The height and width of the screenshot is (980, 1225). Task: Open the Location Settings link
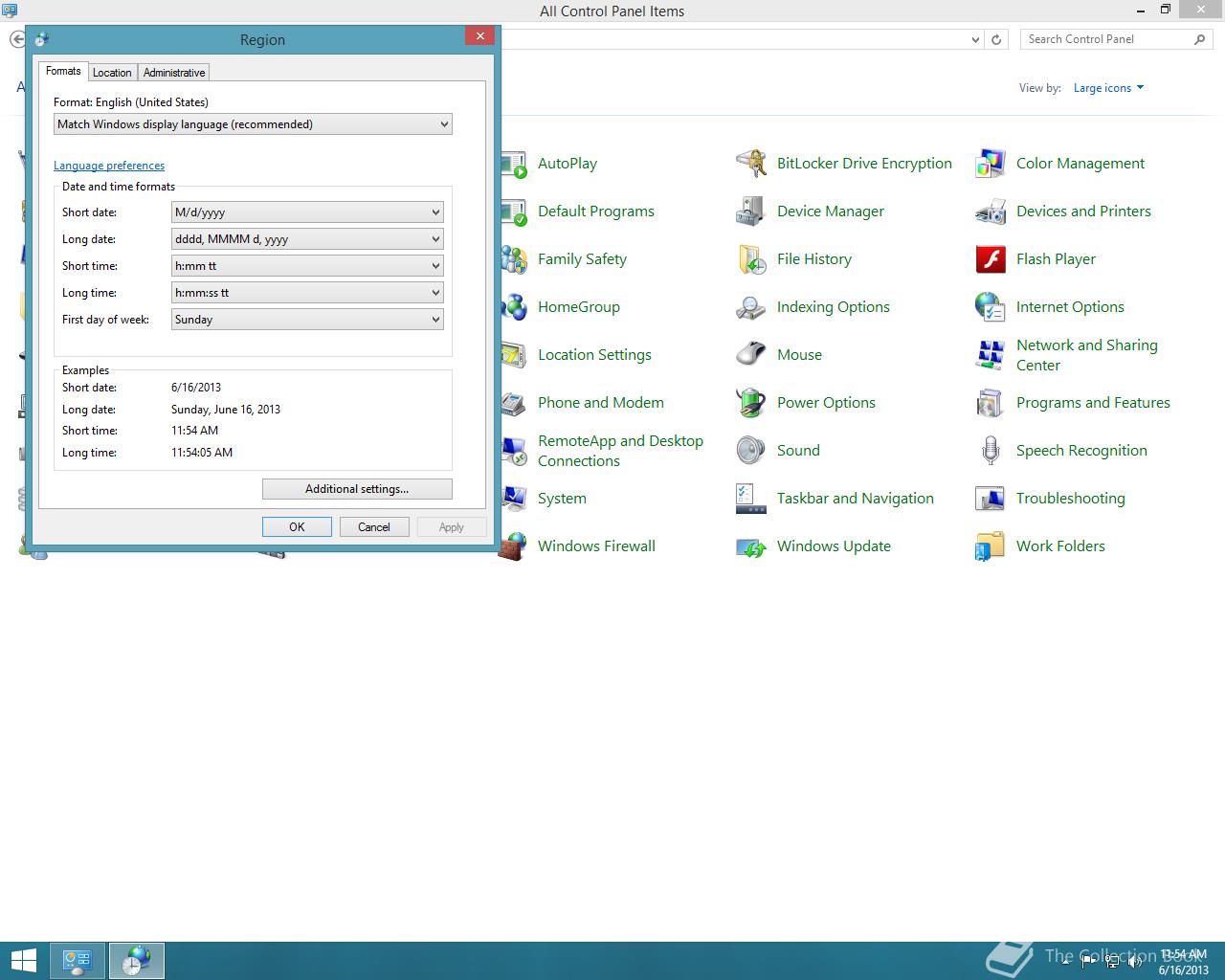click(x=594, y=355)
